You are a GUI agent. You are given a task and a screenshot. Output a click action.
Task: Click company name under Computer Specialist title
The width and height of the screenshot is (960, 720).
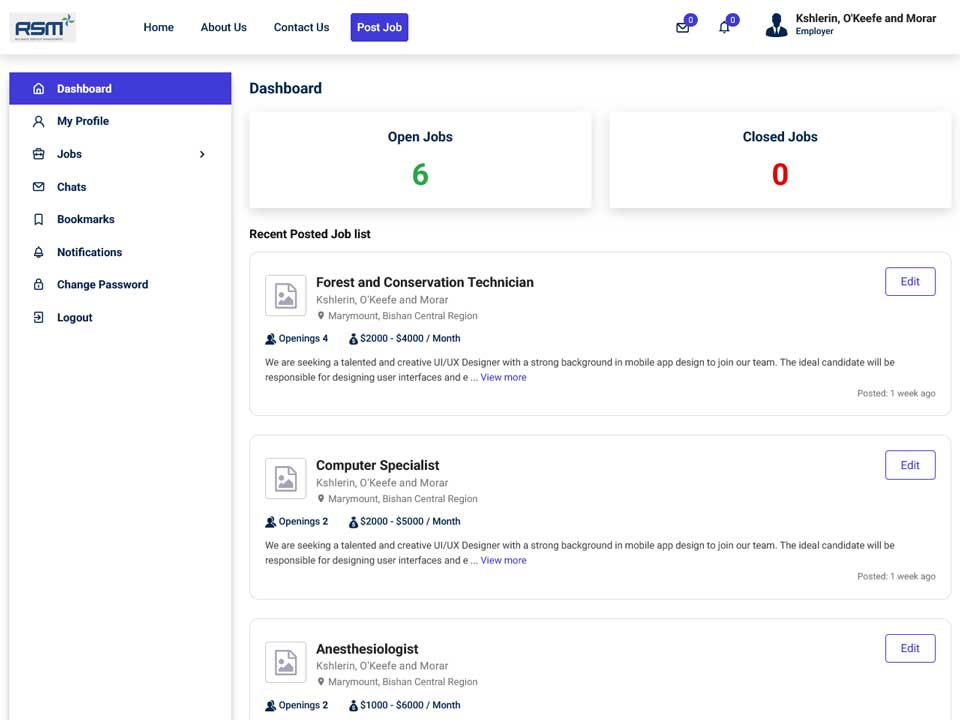(382, 483)
